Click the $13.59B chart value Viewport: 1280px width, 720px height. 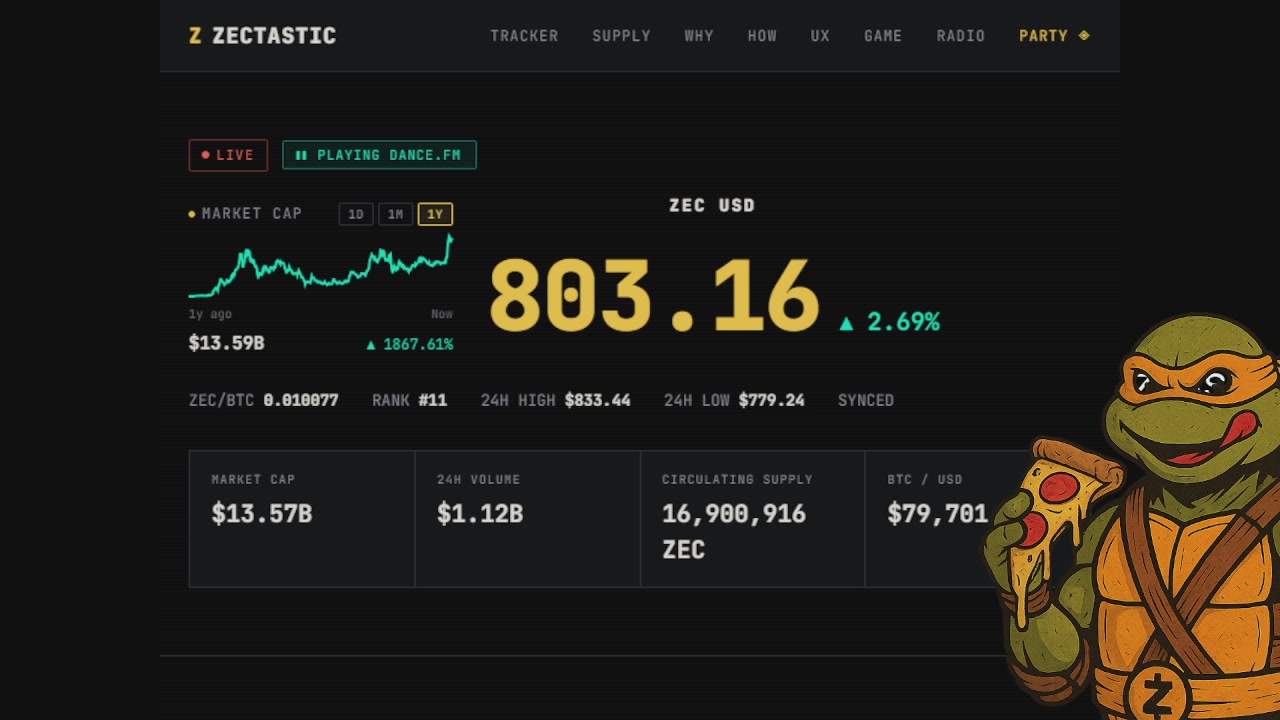[x=227, y=344]
